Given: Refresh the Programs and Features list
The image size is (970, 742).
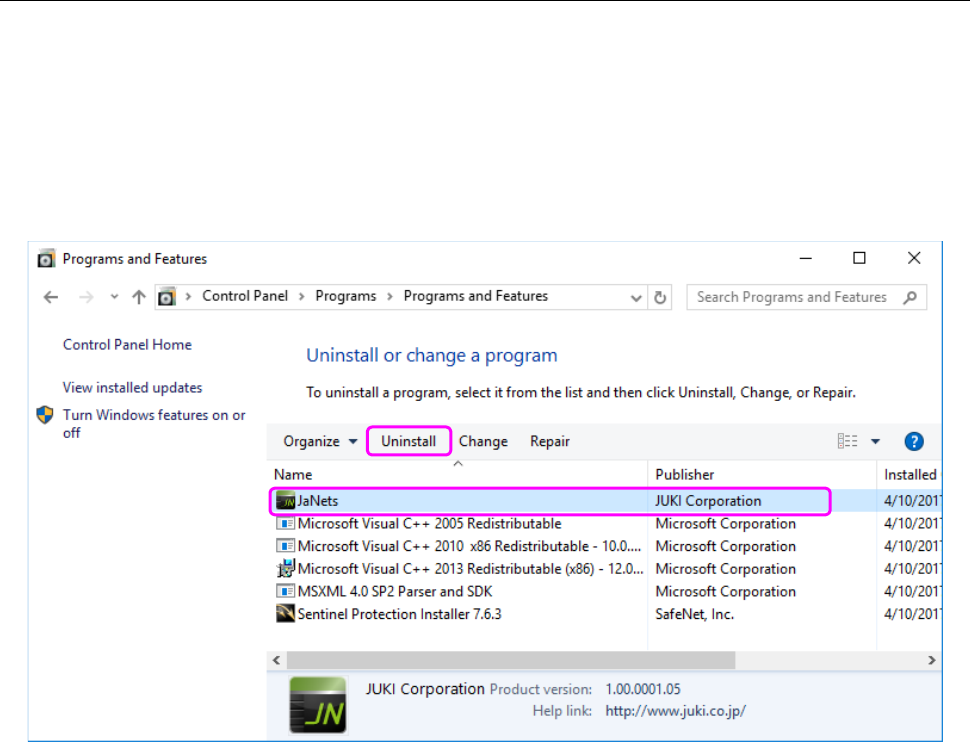Looking at the screenshot, I should [660, 298].
